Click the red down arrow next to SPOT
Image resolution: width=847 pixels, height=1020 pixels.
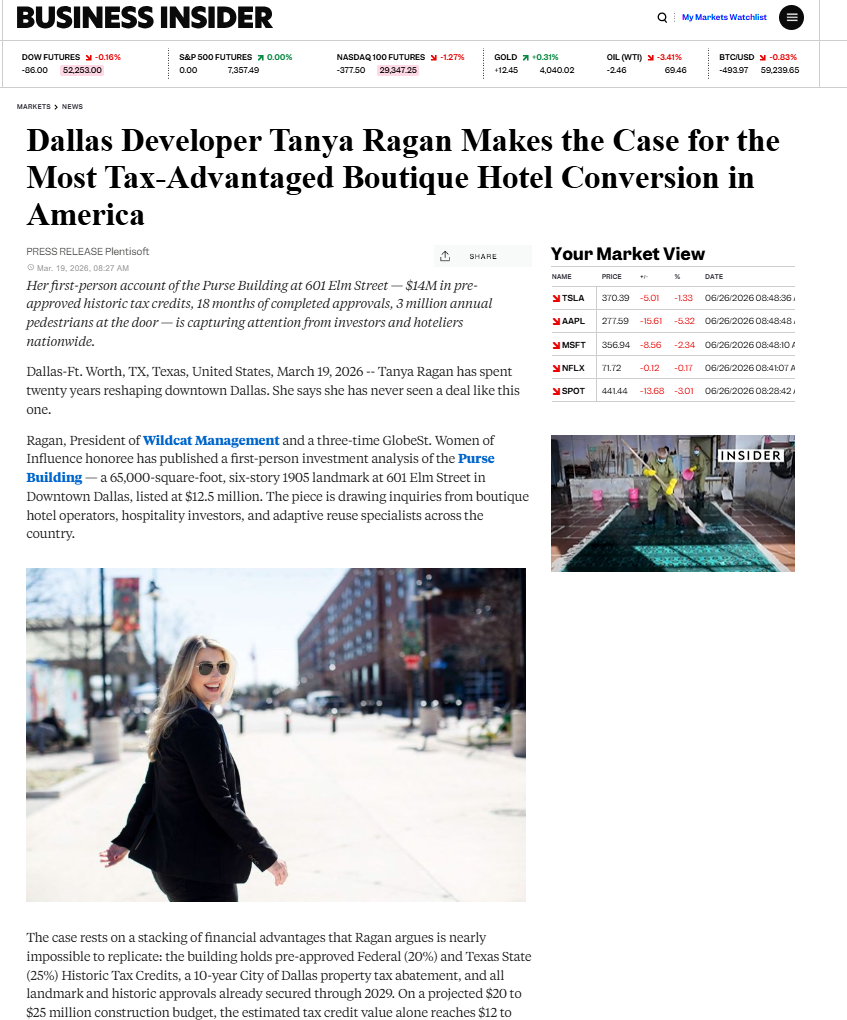pos(556,392)
